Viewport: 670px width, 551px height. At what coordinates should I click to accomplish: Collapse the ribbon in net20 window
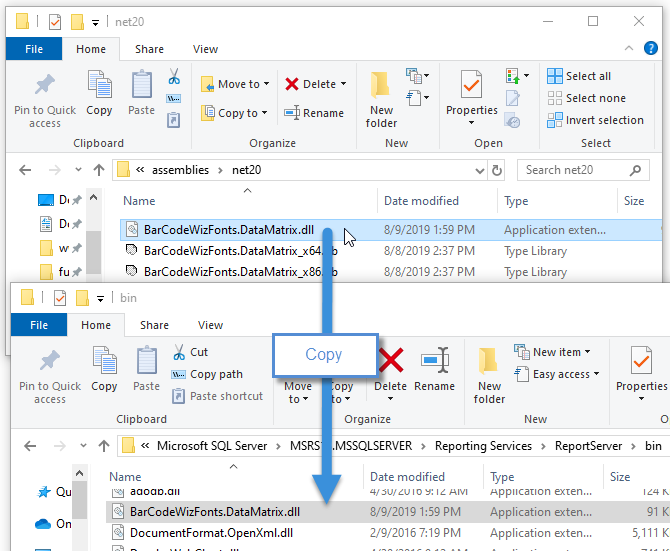(x=629, y=48)
